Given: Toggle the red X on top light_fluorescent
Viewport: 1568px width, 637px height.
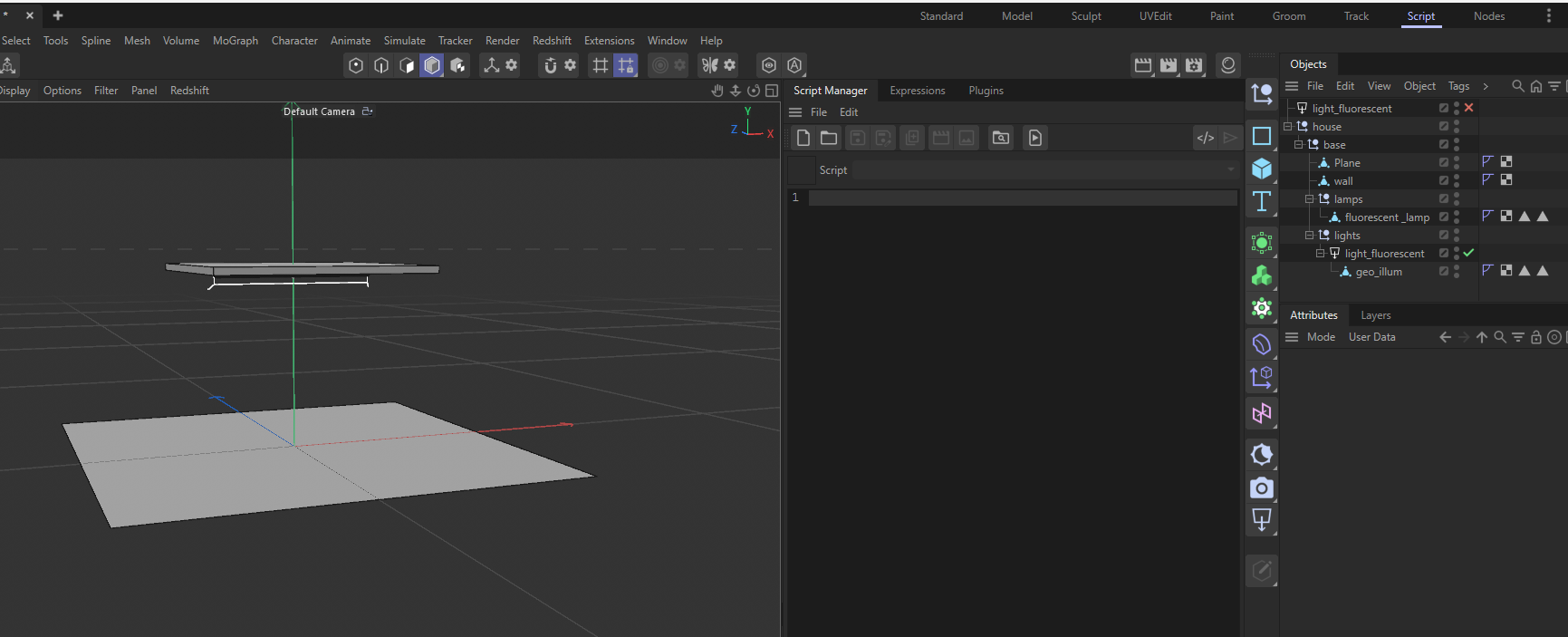Looking at the screenshot, I should click(x=1468, y=108).
